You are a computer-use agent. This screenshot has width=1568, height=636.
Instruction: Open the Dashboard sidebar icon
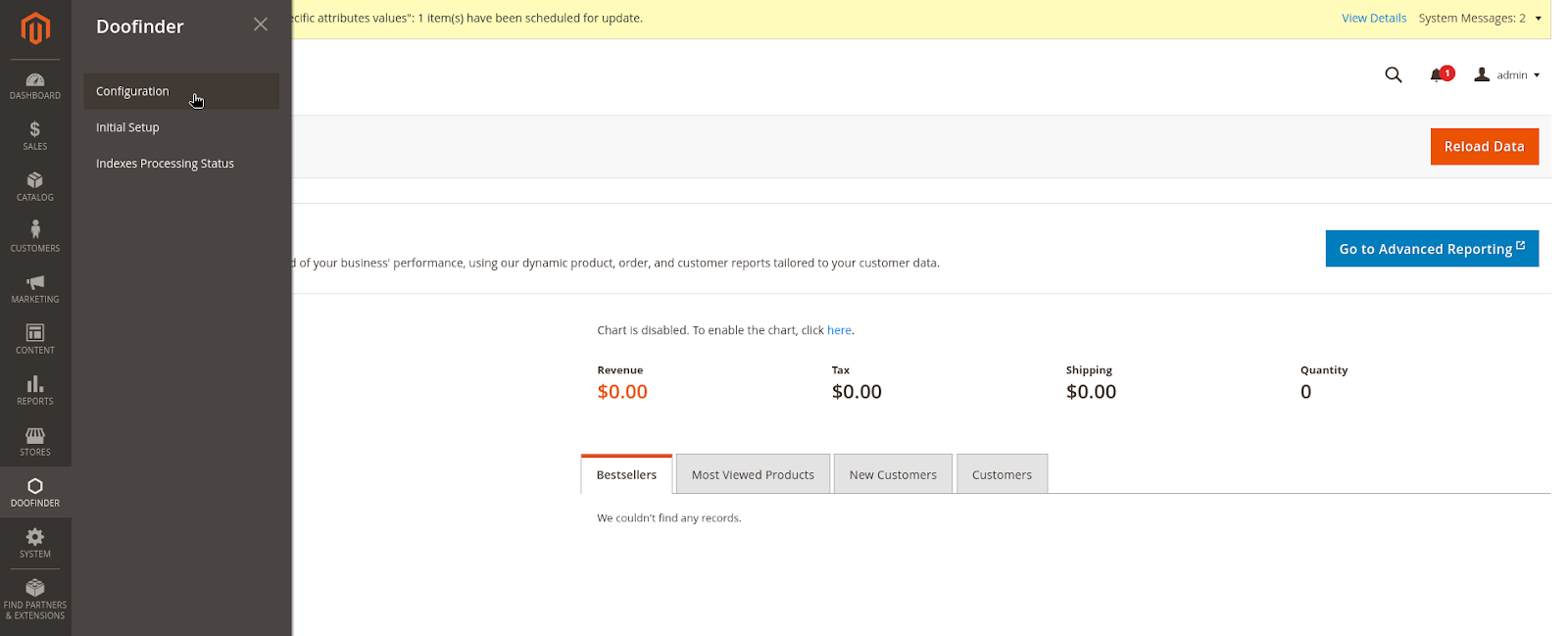pos(35,86)
